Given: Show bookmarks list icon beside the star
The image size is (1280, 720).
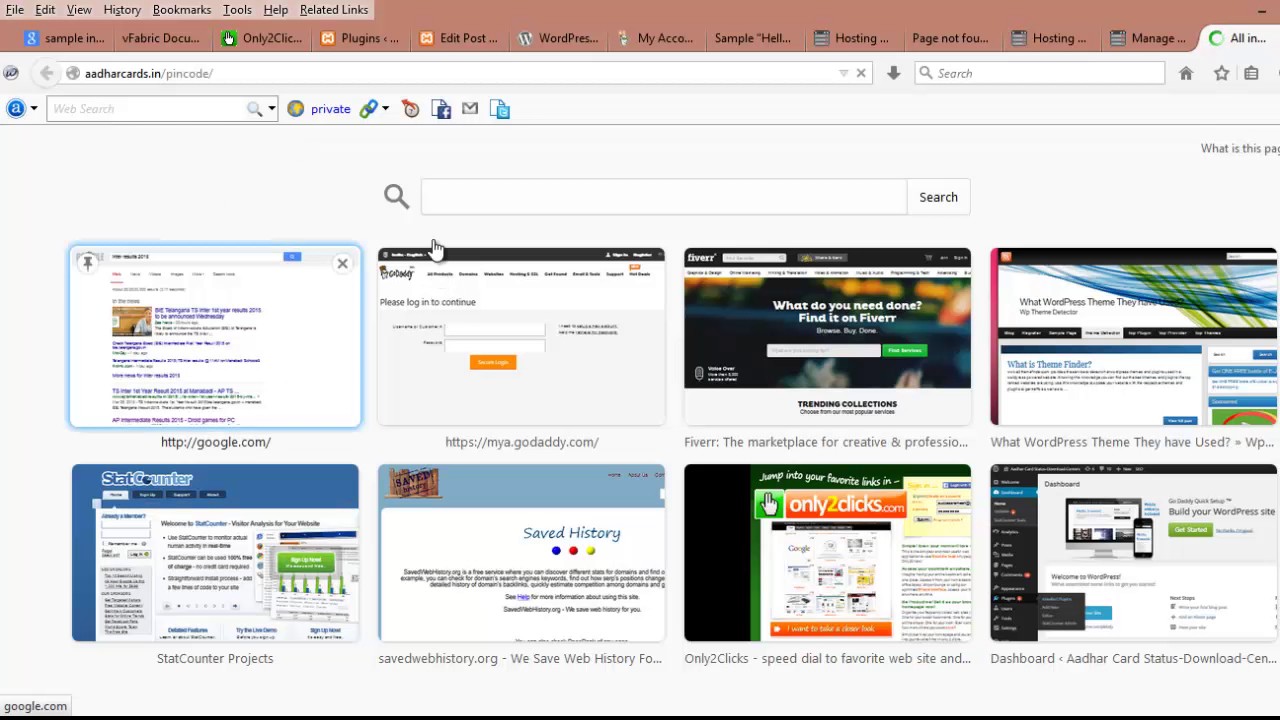Looking at the screenshot, I should click(1251, 73).
